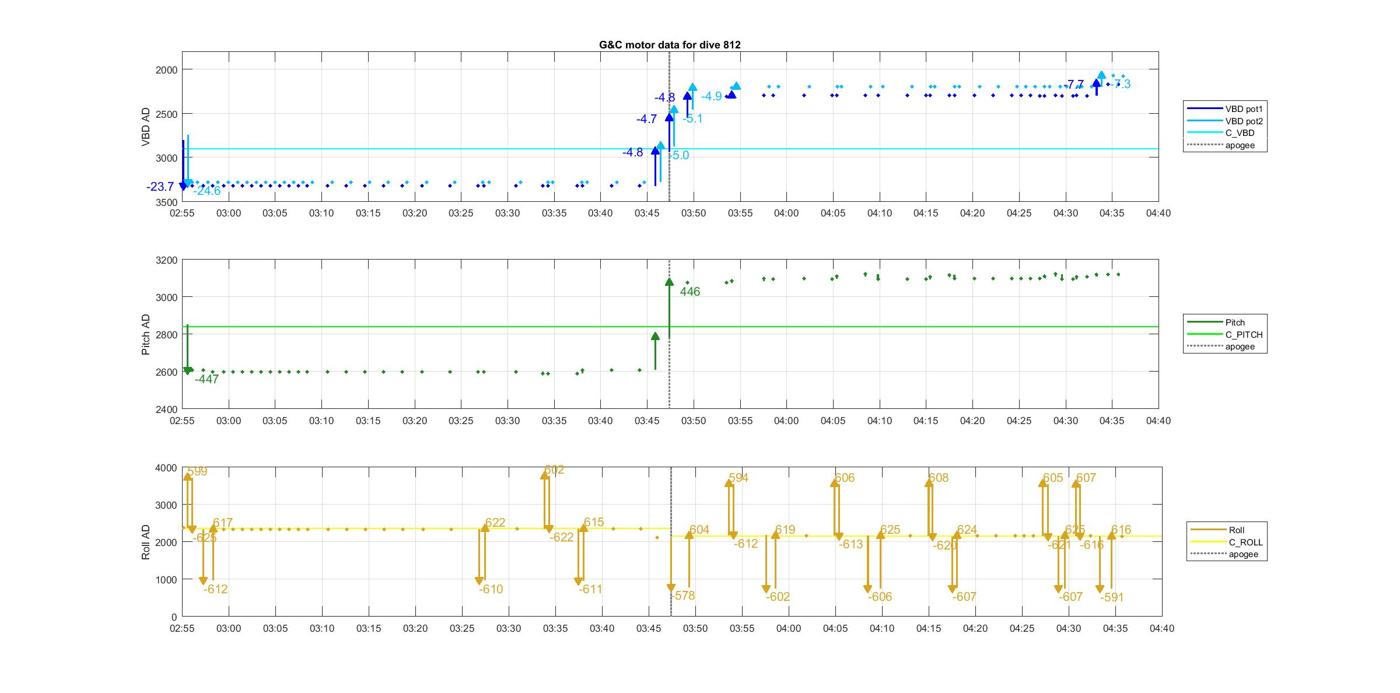The width and height of the screenshot is (1400, 693).
Task: Click the "3500" y-axis tick label
Action: (165, 203)
